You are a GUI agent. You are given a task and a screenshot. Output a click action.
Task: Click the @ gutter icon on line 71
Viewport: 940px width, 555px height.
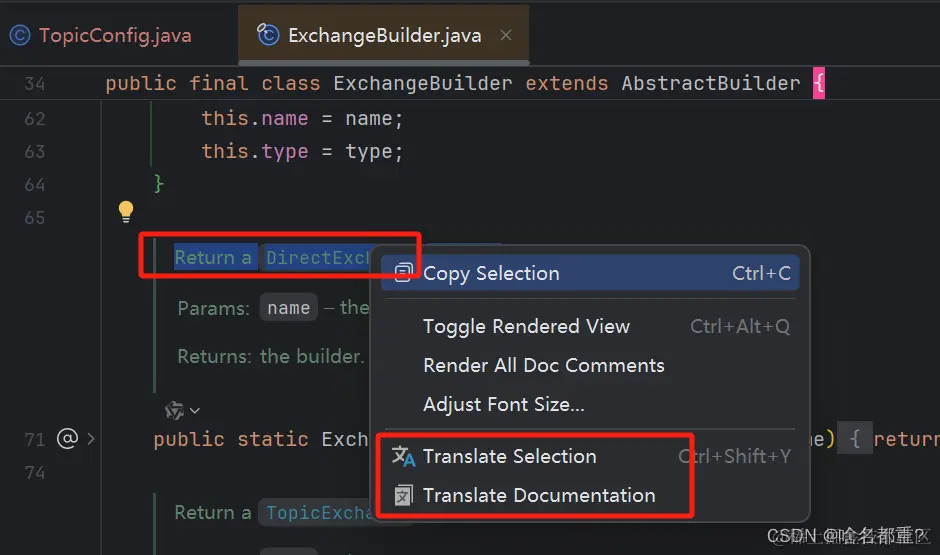click(x=67, y=439)
